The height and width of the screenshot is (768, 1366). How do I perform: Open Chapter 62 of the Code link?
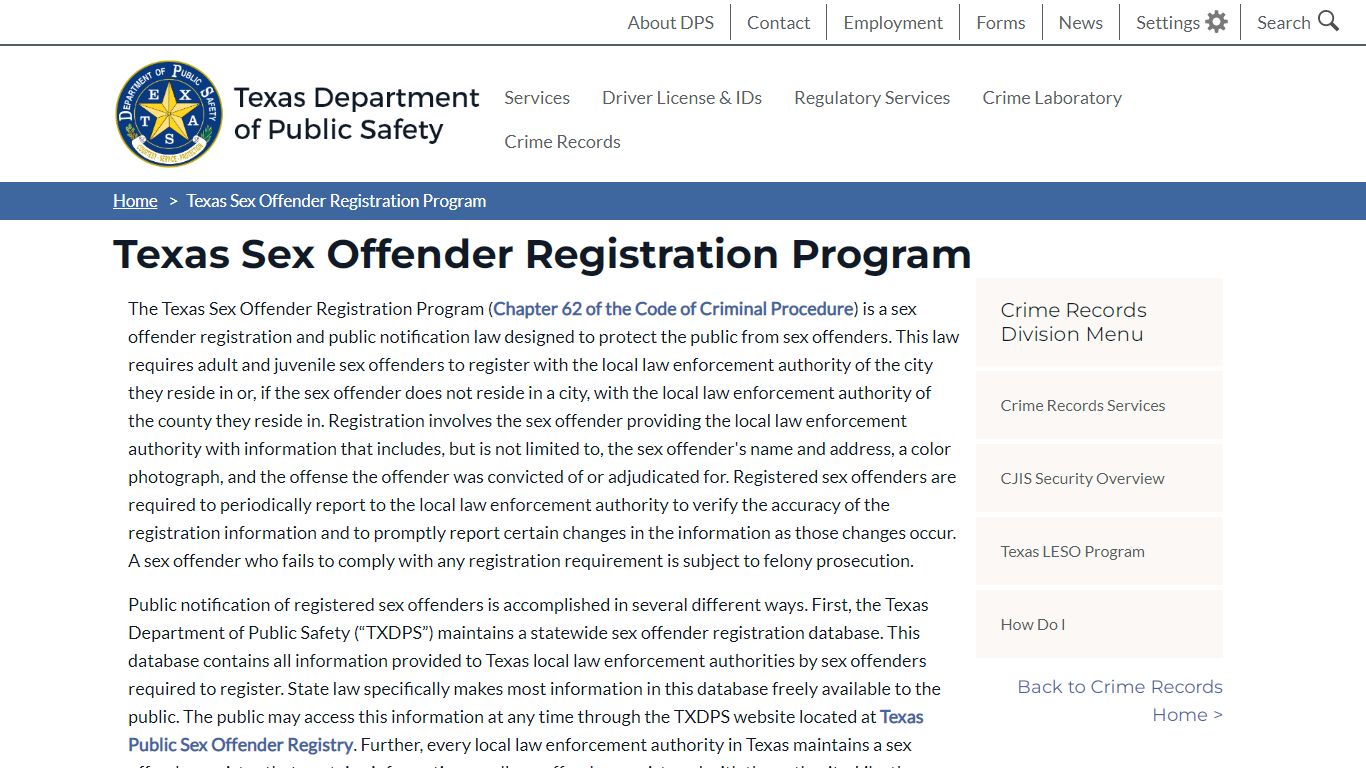(x=673, y=308)
